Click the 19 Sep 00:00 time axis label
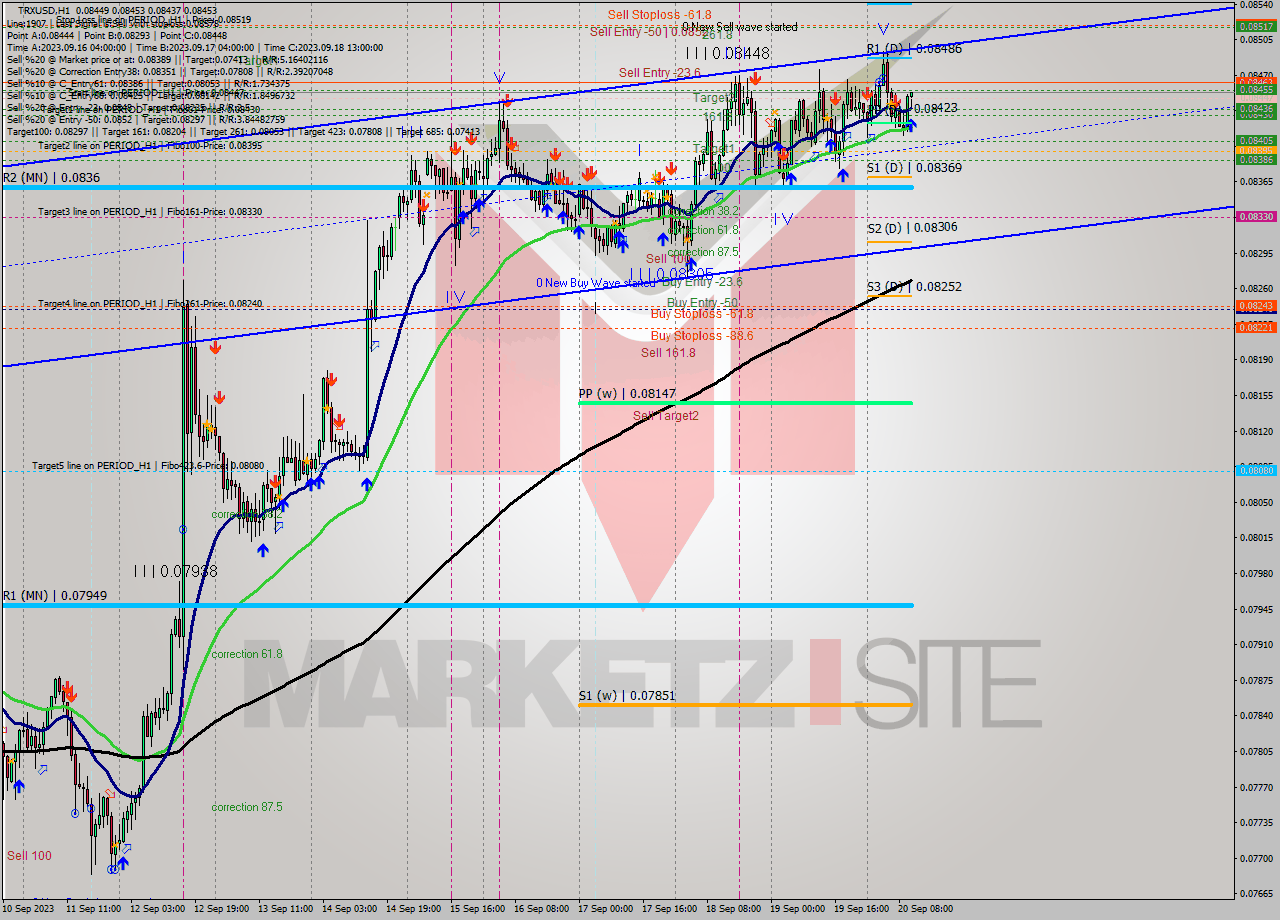Image resolution: width=1280 pixels, height=920 pixels. pyautogui.click(x=798, y=909)
